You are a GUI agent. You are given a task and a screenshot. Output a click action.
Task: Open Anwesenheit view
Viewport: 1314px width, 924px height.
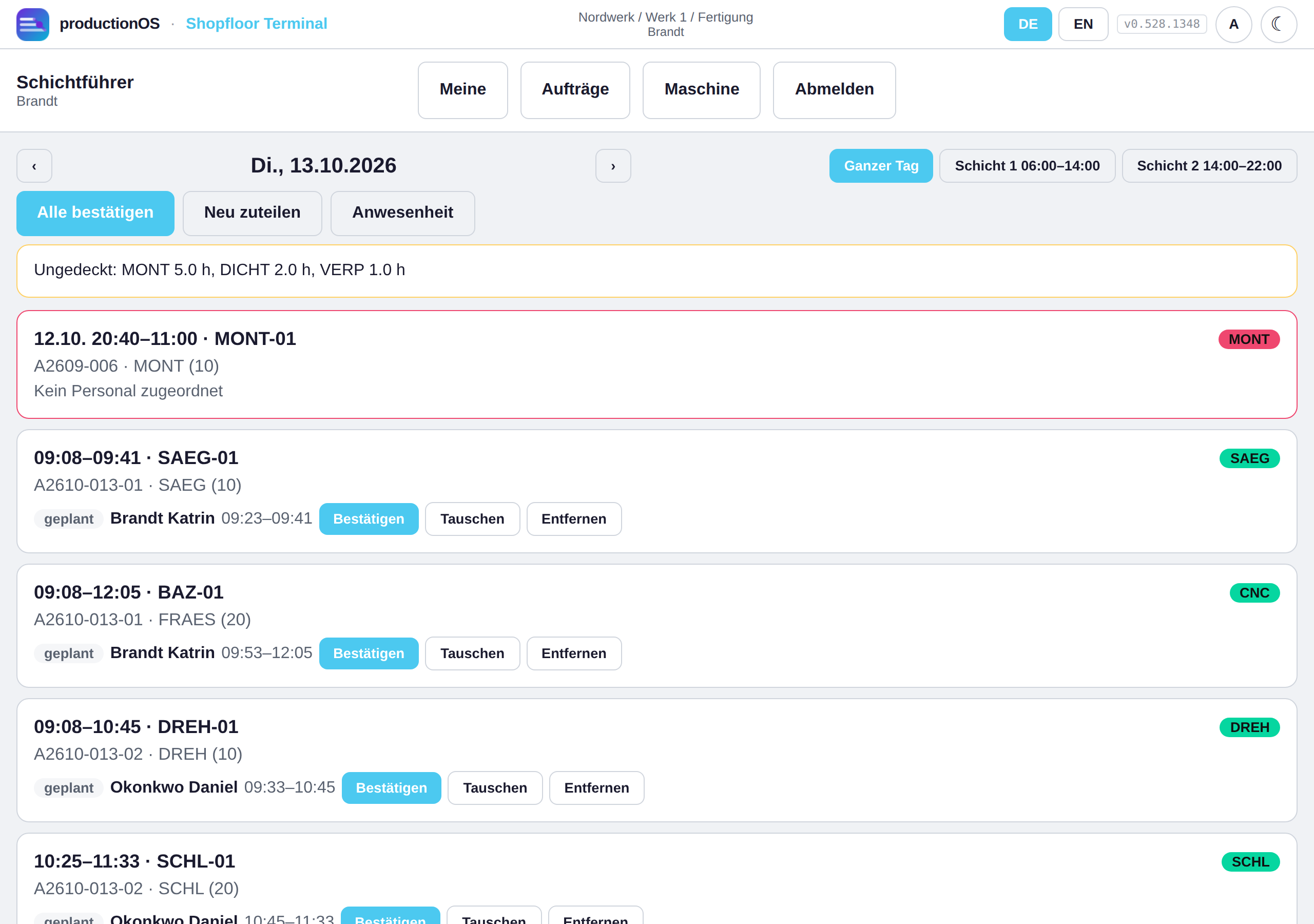click(402, 213)
